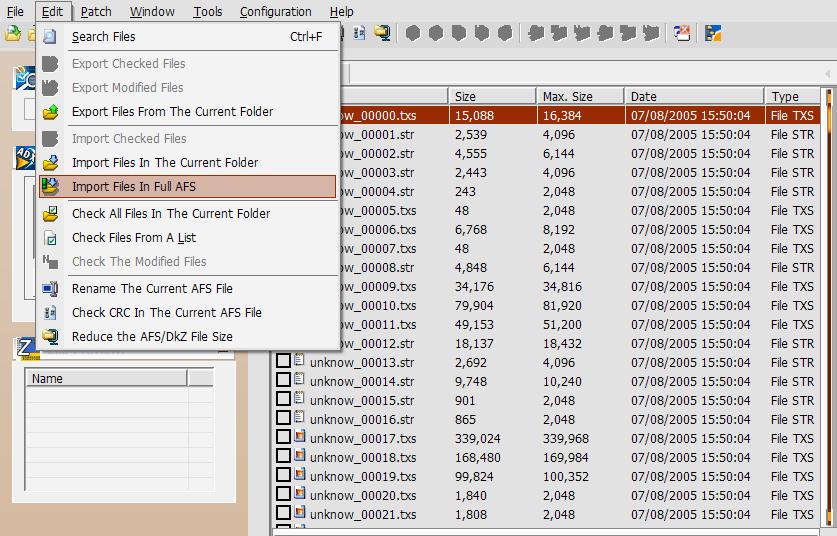Image resolution: width=837 pixels, height=536 pixels.
Task: Tick the checkbox for unknow_00013.str
Action: [x=283, y=362]
